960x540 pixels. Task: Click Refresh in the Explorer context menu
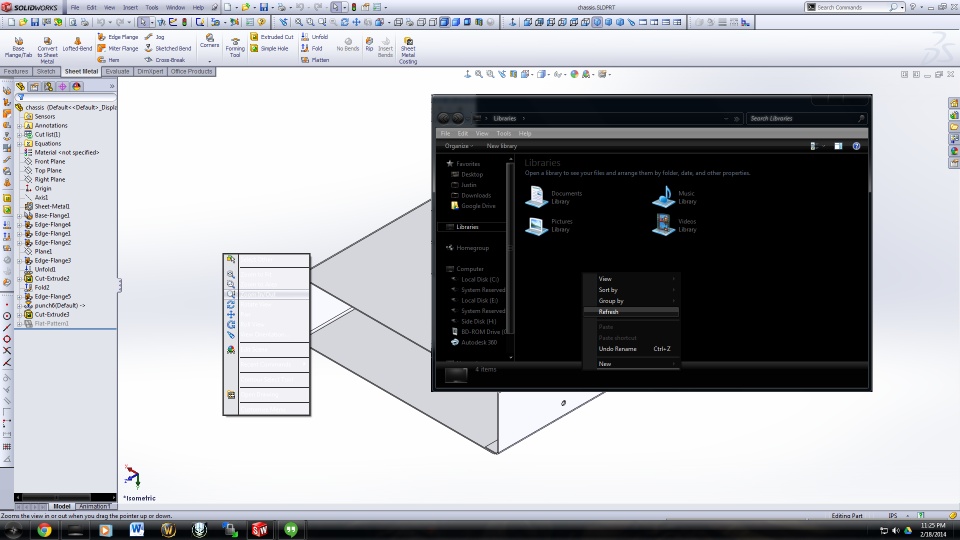click(631, 312)
